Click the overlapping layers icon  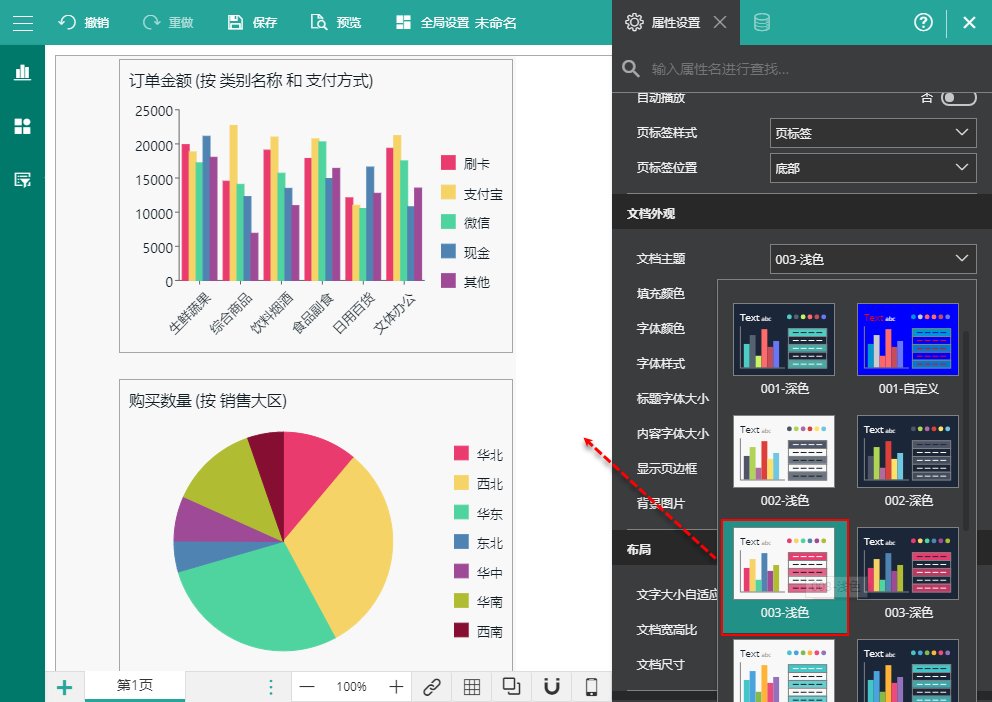click(x=511, y=686)
